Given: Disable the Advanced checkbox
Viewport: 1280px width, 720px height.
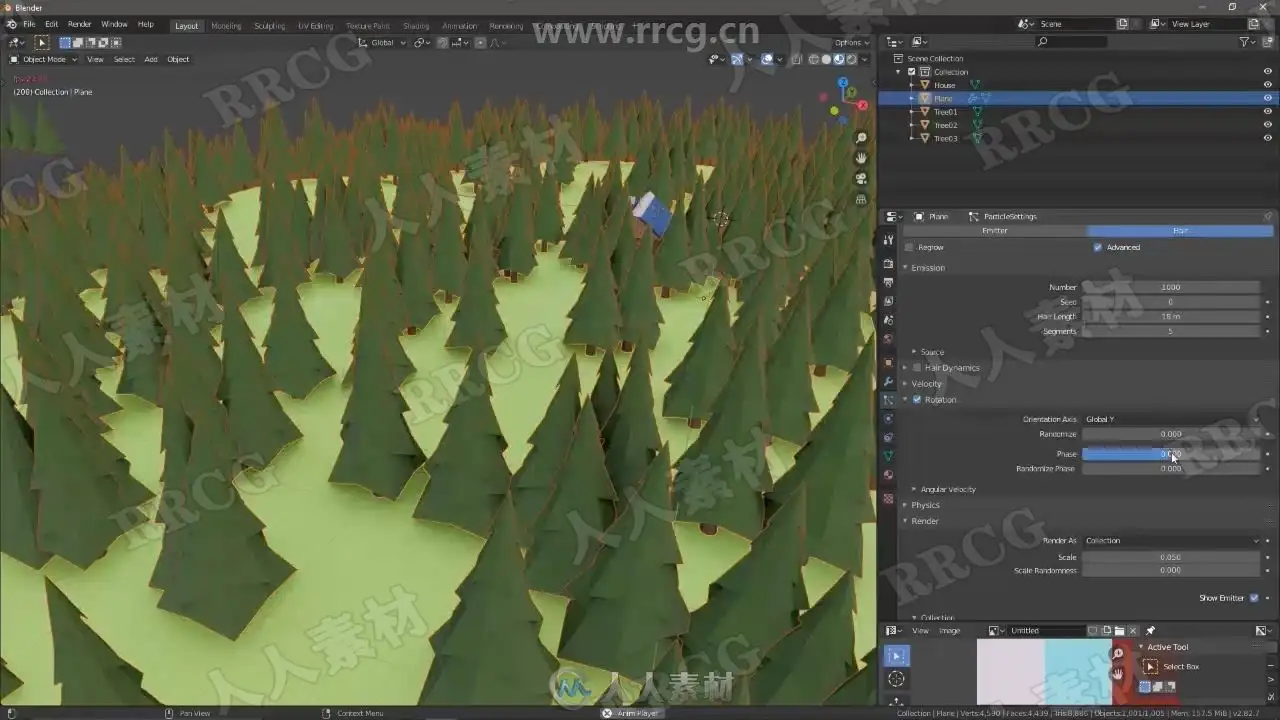Looking at the screenshot, I should 1098,247.
